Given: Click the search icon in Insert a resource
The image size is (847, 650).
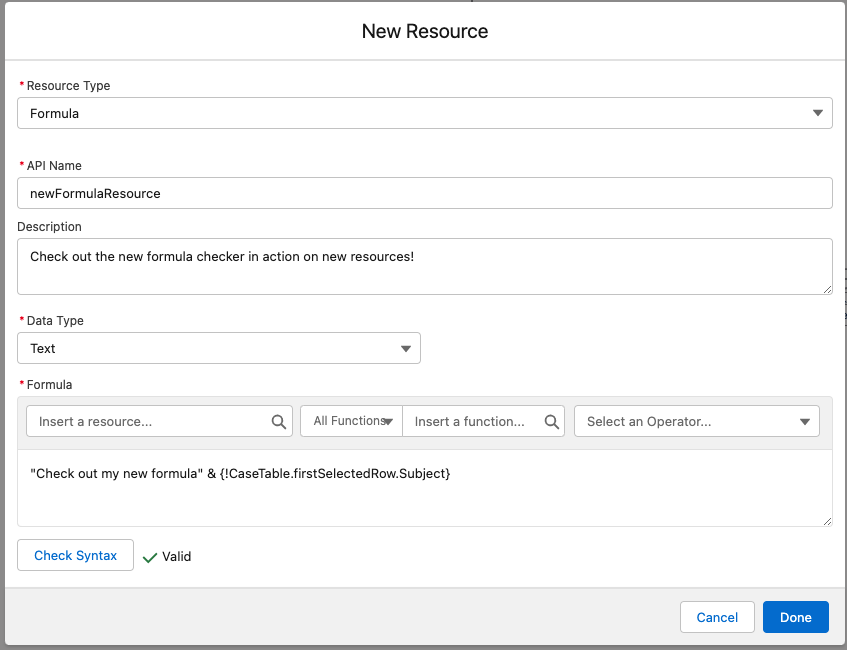Looking at the screenshot, I should tap(279, 422).
